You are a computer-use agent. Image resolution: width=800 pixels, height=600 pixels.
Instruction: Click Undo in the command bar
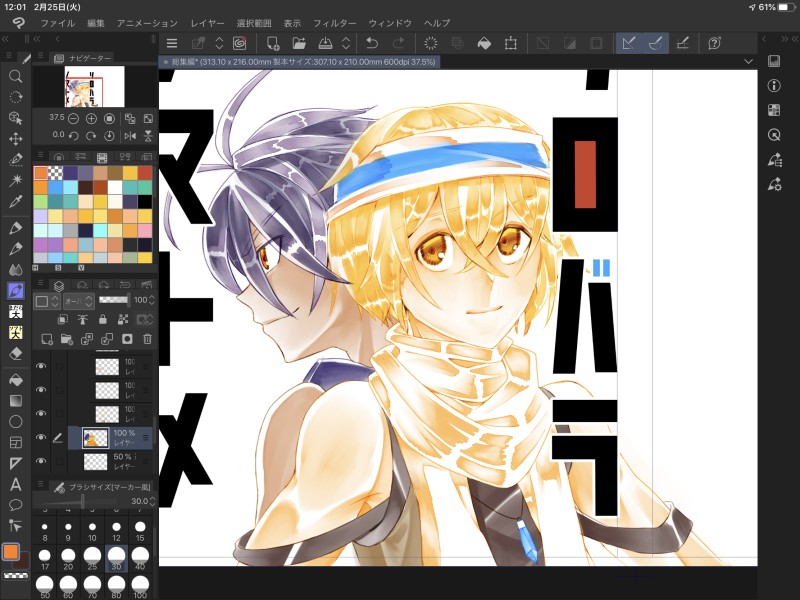[x=372, y=43]
